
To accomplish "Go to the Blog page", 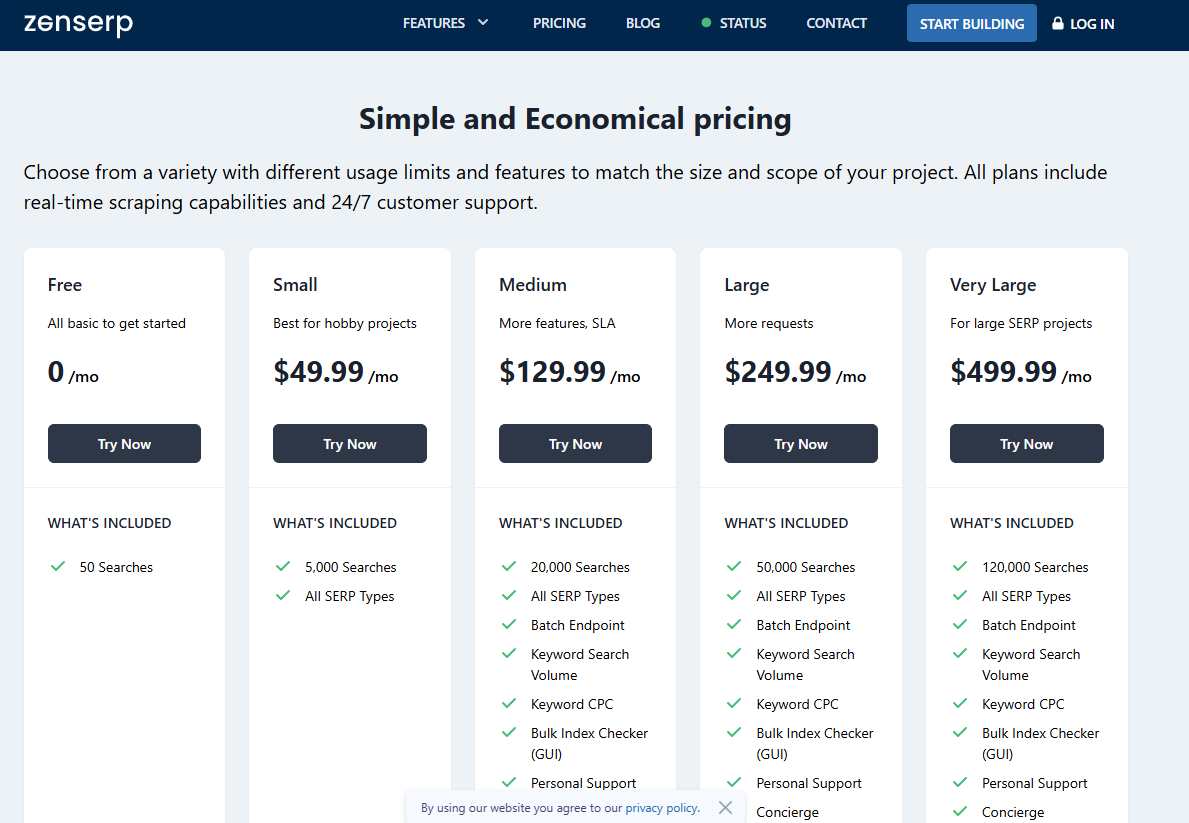I will [x=643, y=23].
